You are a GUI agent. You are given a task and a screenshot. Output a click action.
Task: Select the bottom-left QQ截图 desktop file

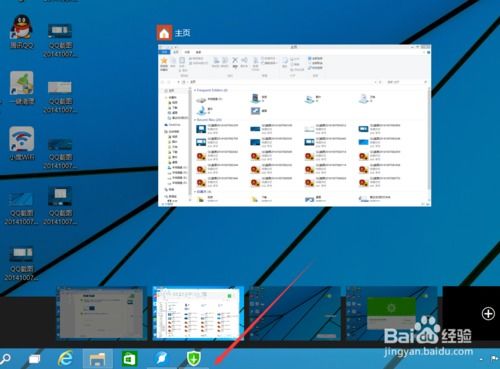tap(21, 263)
